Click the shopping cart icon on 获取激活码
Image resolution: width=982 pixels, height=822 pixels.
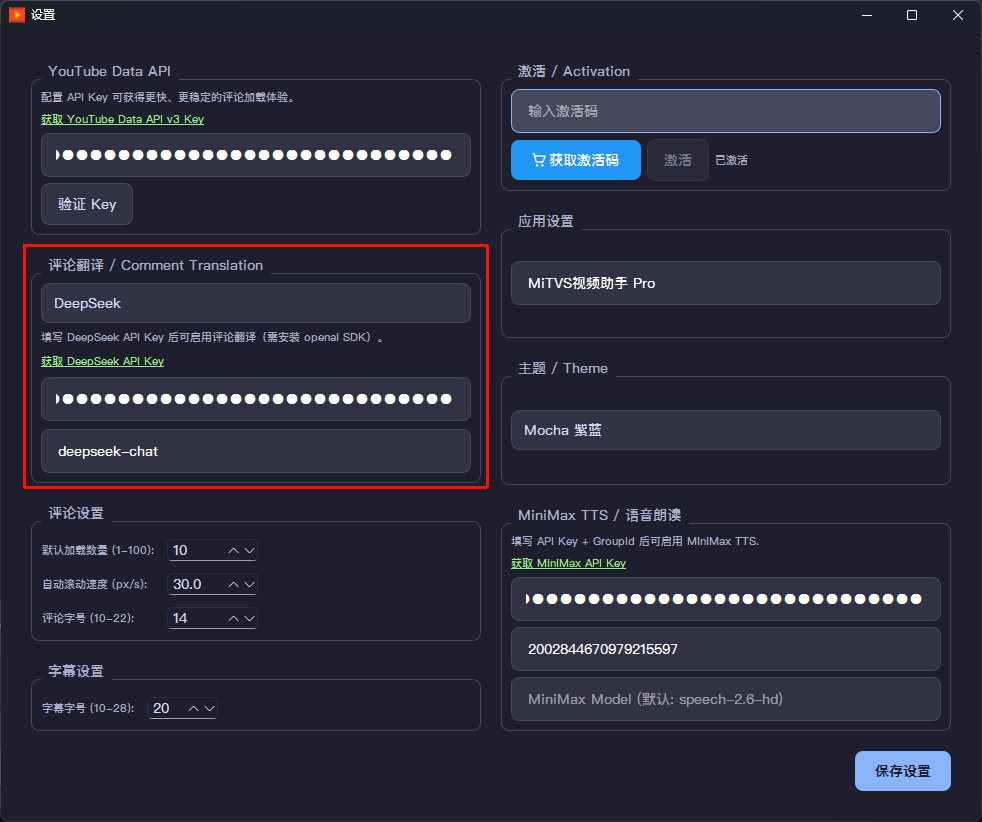(541, 160)
